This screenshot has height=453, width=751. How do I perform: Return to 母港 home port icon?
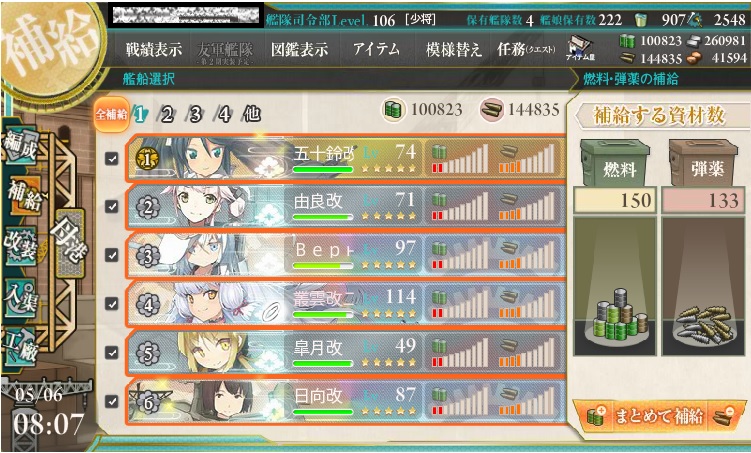coord(70,243)
